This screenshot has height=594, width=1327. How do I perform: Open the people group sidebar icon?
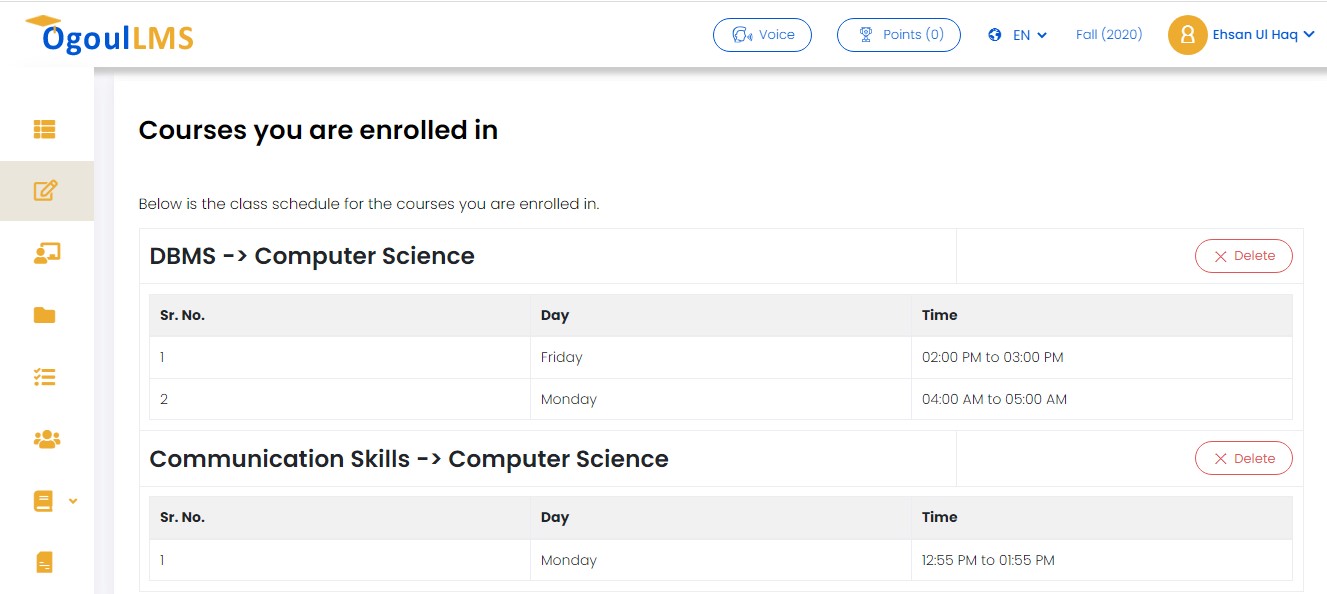point(46,439)
